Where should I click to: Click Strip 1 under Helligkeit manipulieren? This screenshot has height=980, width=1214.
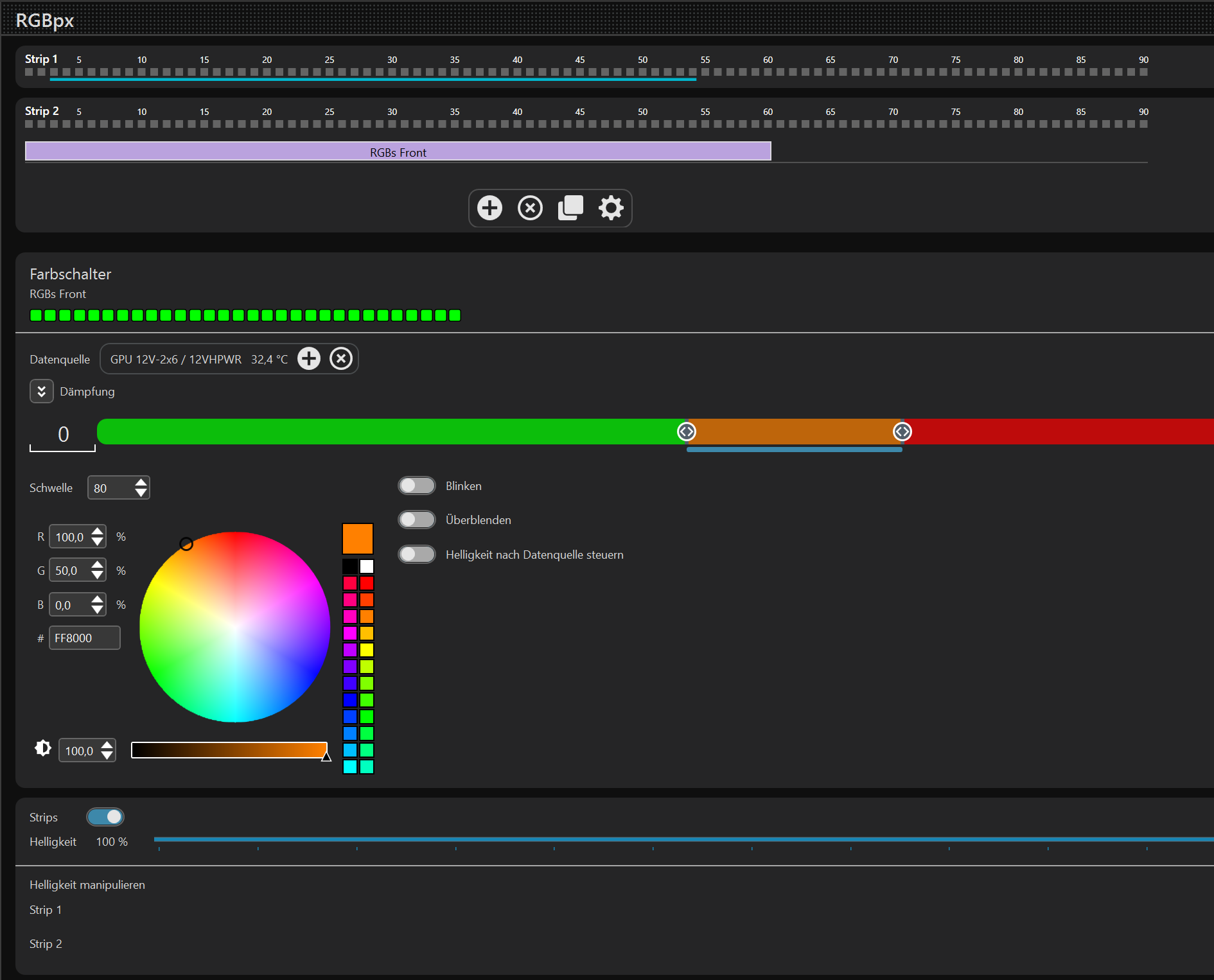46,910
